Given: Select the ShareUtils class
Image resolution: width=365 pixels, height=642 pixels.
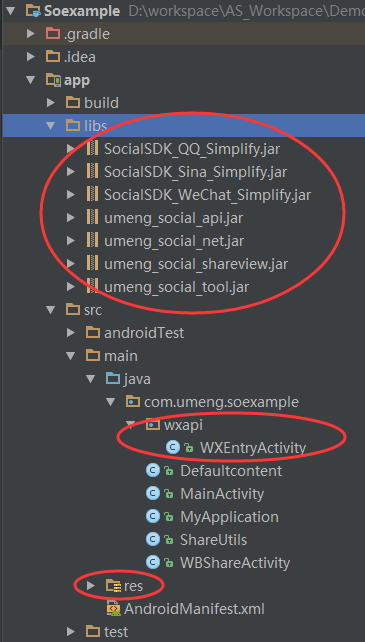Looking at the screenshot, I should click(213, 540).
